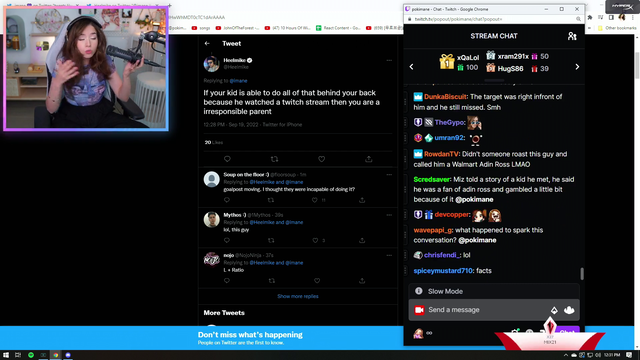Open the emote picker in chat input

(x=569, y=310)
